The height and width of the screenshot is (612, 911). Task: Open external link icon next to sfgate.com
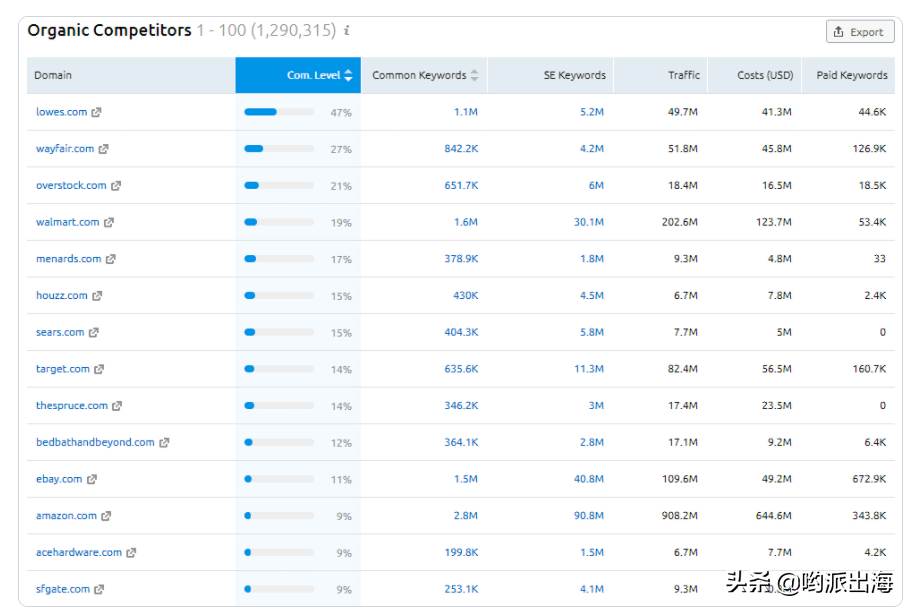click(99, 589)
